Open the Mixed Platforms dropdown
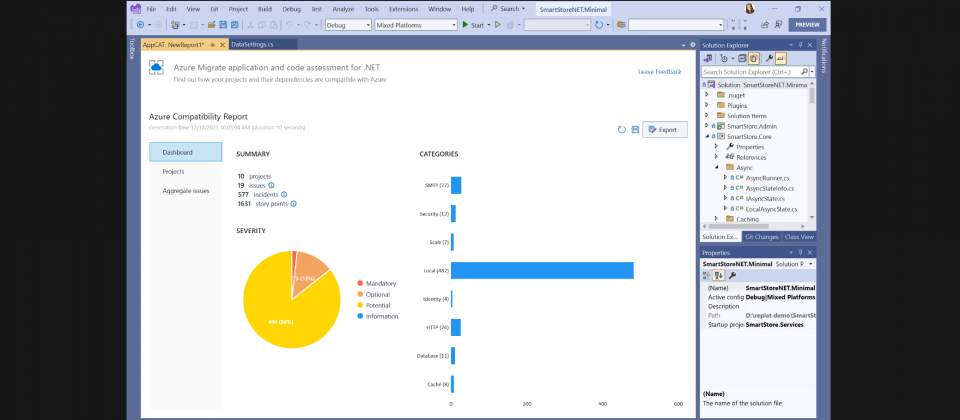Screen dimensions: 960x420 pos(415,25)
